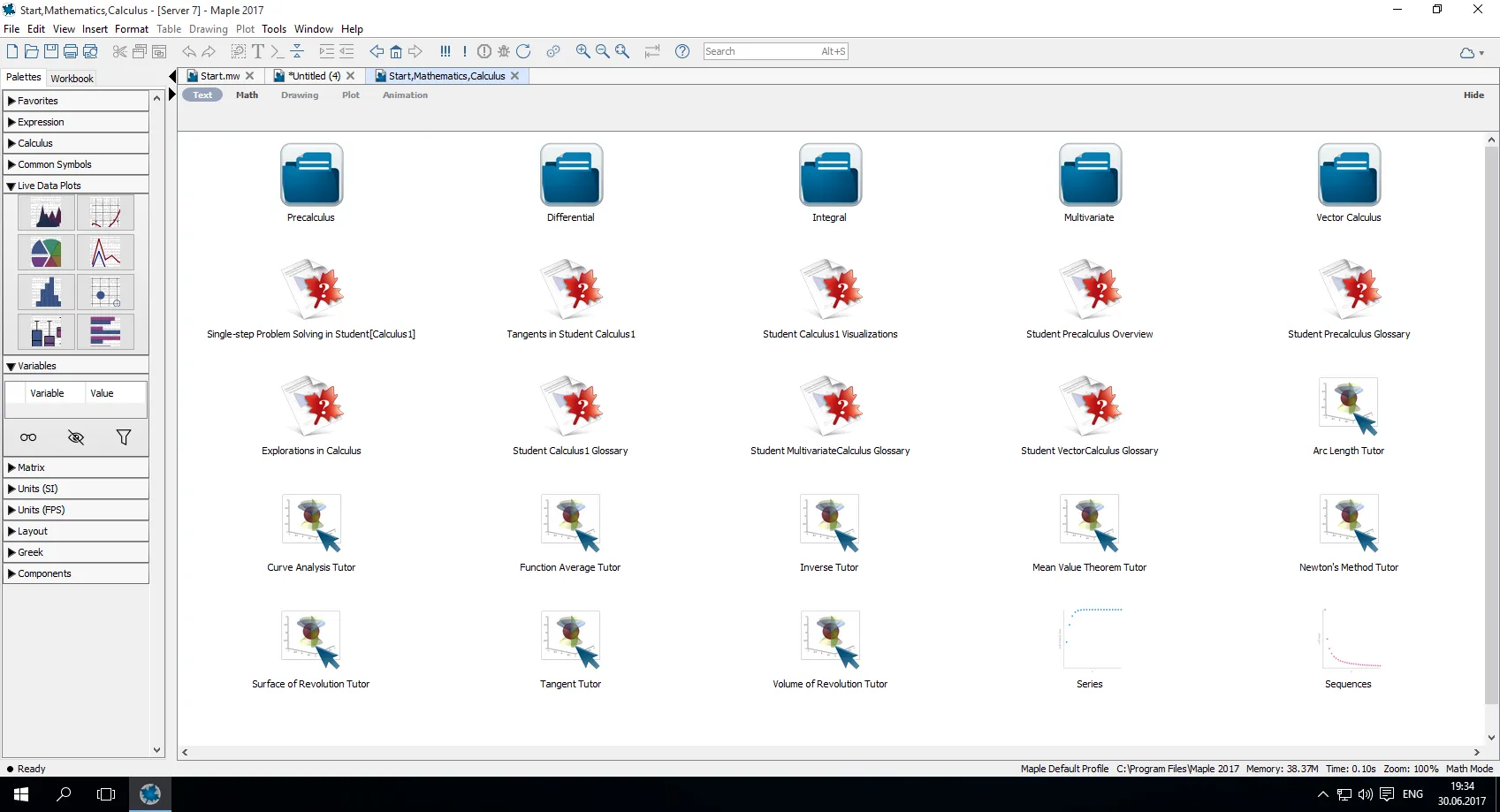Toggle hidden-variables eye icon in Variables palette
Viewport: 1500px width, 812px height.
point(76,437)
